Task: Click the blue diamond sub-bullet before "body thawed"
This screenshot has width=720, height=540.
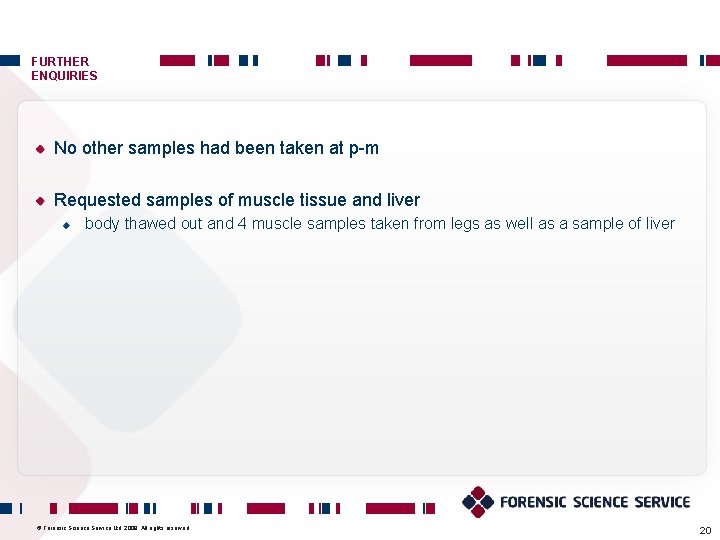Action: click(x=67, y=225)
